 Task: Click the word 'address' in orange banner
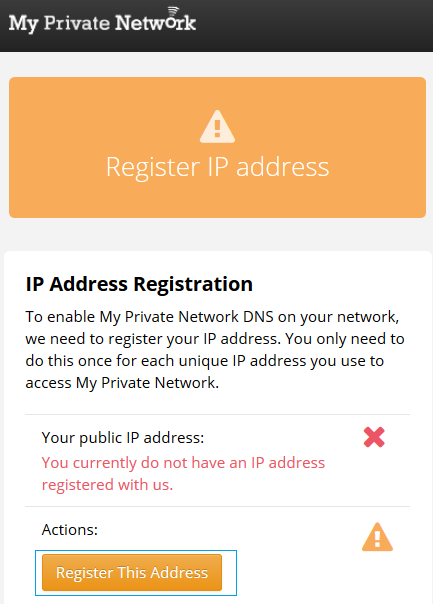pos(282,167)
